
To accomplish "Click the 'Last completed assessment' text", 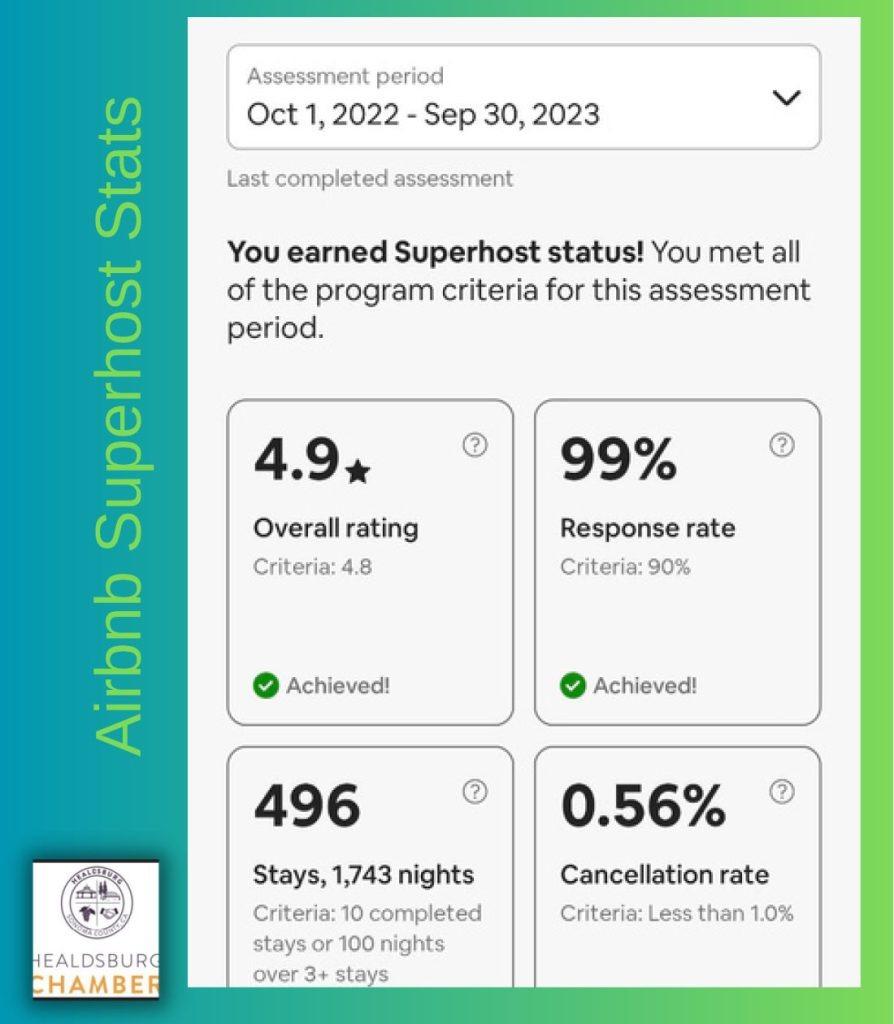I will pos(370,179).
